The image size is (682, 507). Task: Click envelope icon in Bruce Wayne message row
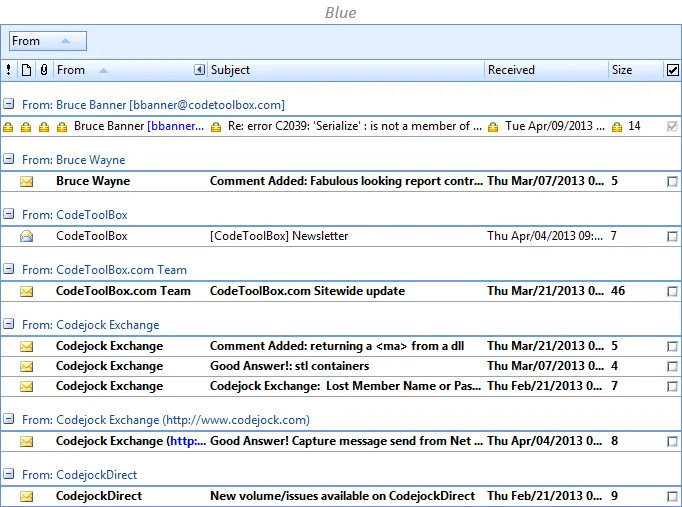27,181
